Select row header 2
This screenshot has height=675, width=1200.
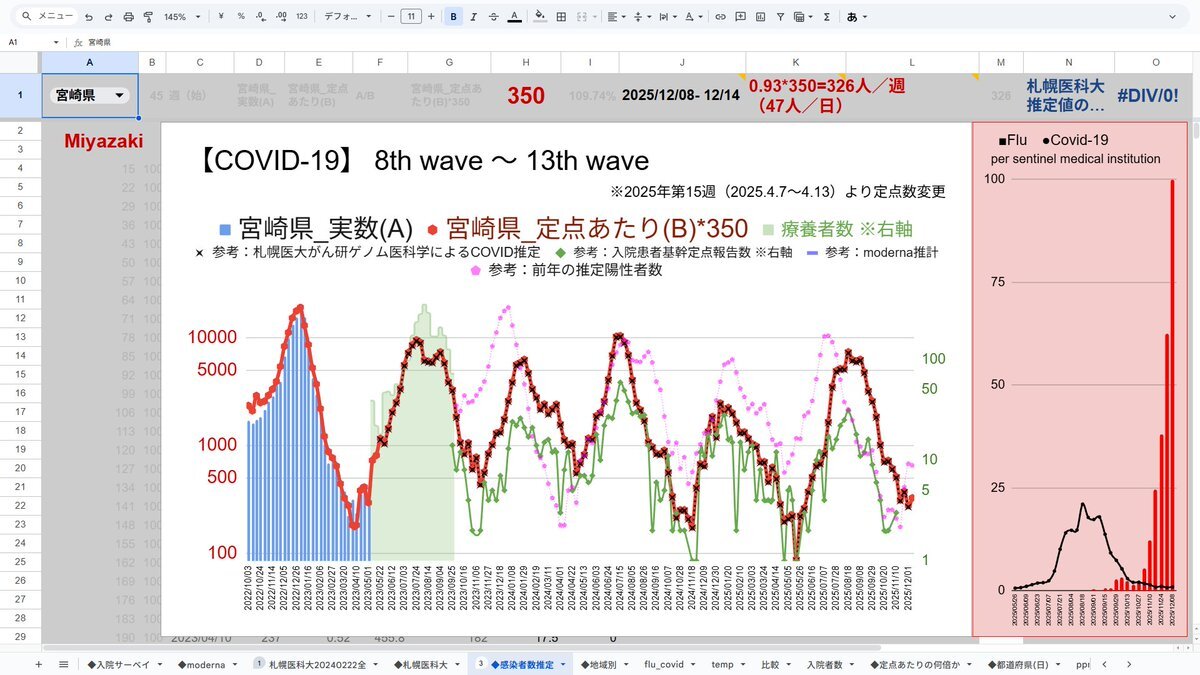pos(20,131)
